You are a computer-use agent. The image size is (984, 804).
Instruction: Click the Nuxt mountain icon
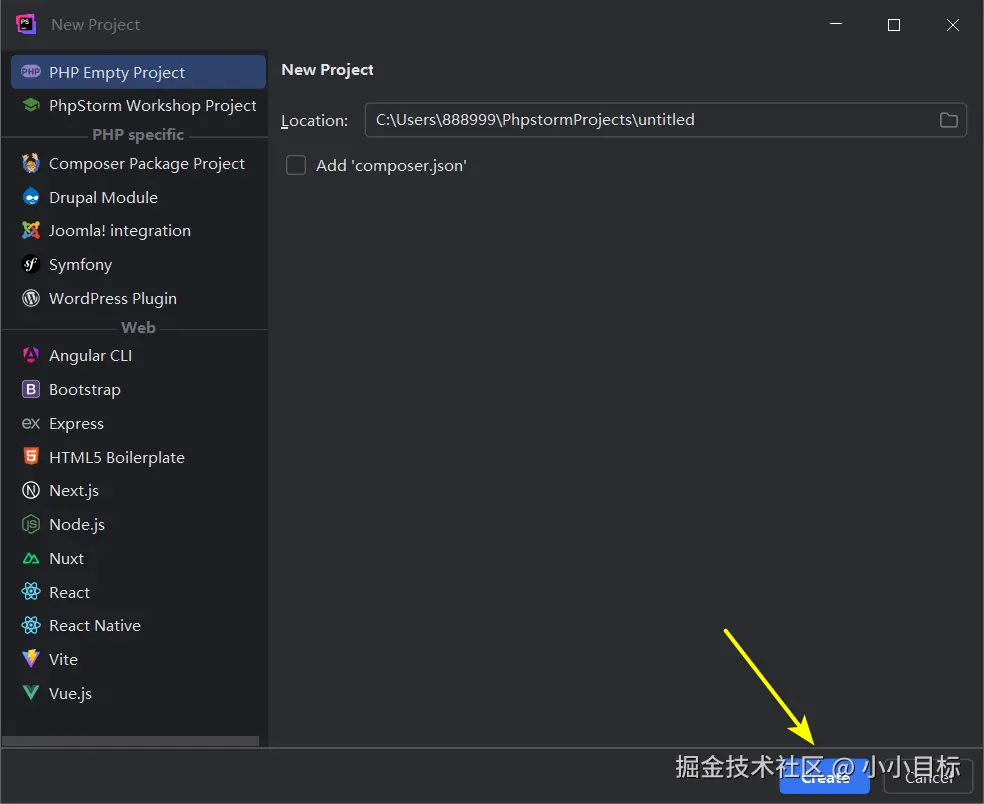click(31, 558)
